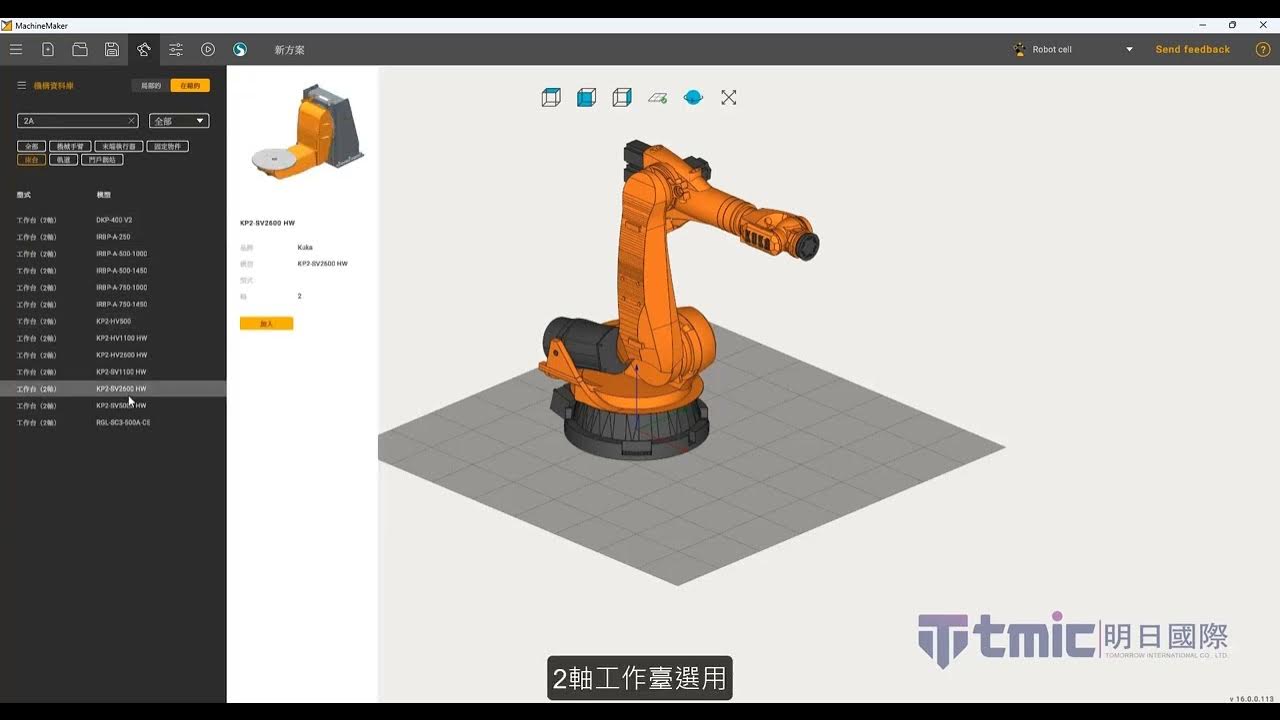Click the orbit globe icon above viewport
The height and width of the screenshot is (720, 1280).
coord(693,97)
